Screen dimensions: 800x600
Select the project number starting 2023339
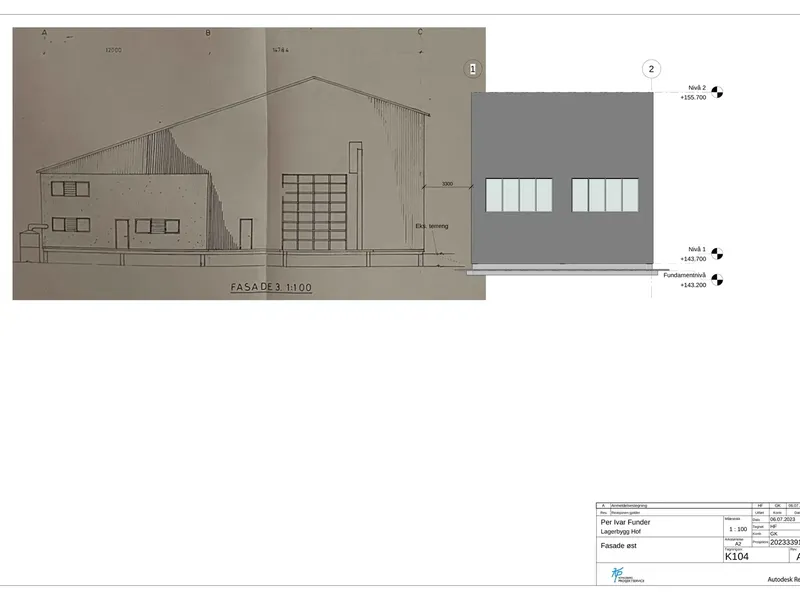click(x=785, y=542)
